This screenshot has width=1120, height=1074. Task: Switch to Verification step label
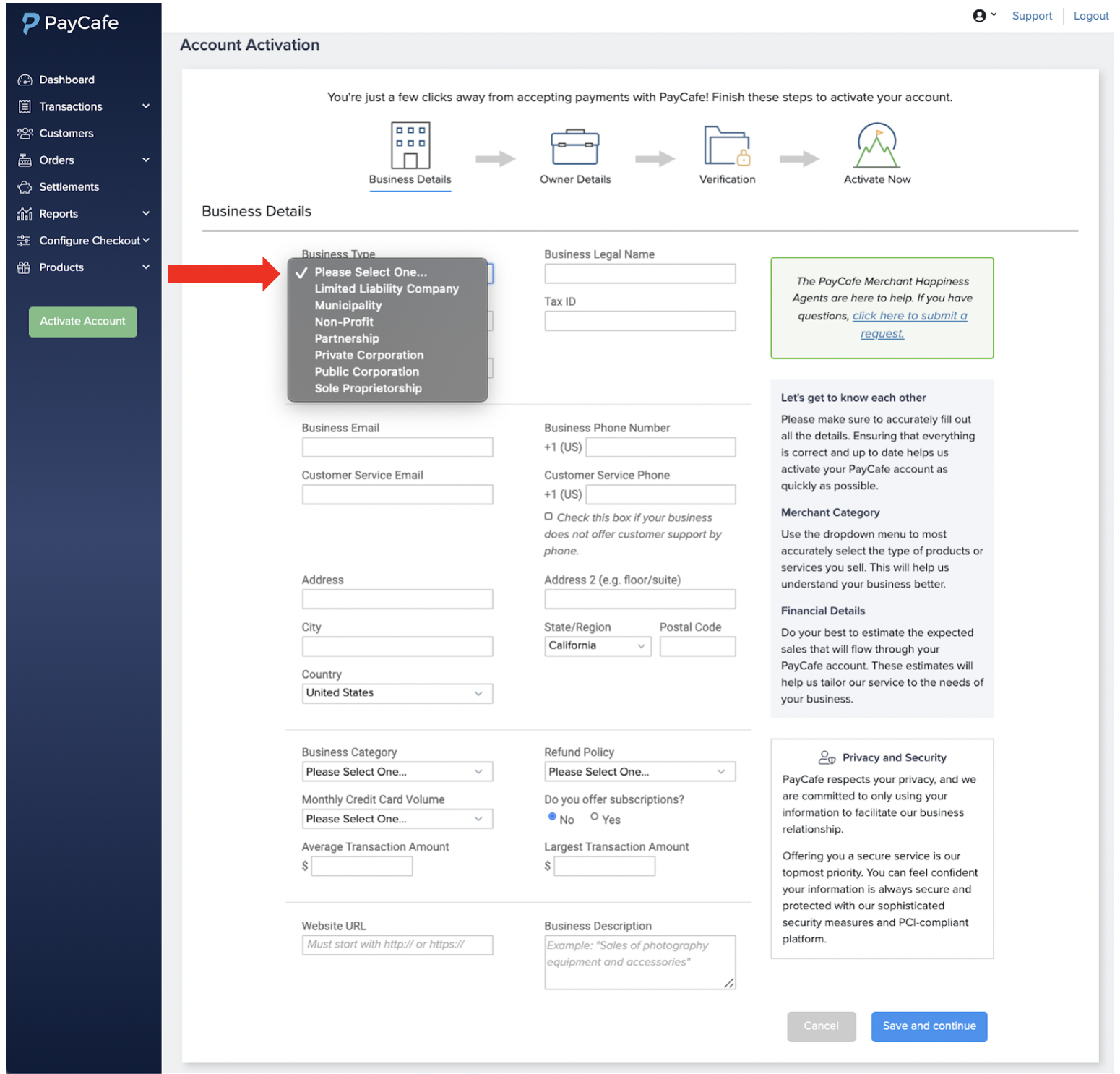(728, 179)
